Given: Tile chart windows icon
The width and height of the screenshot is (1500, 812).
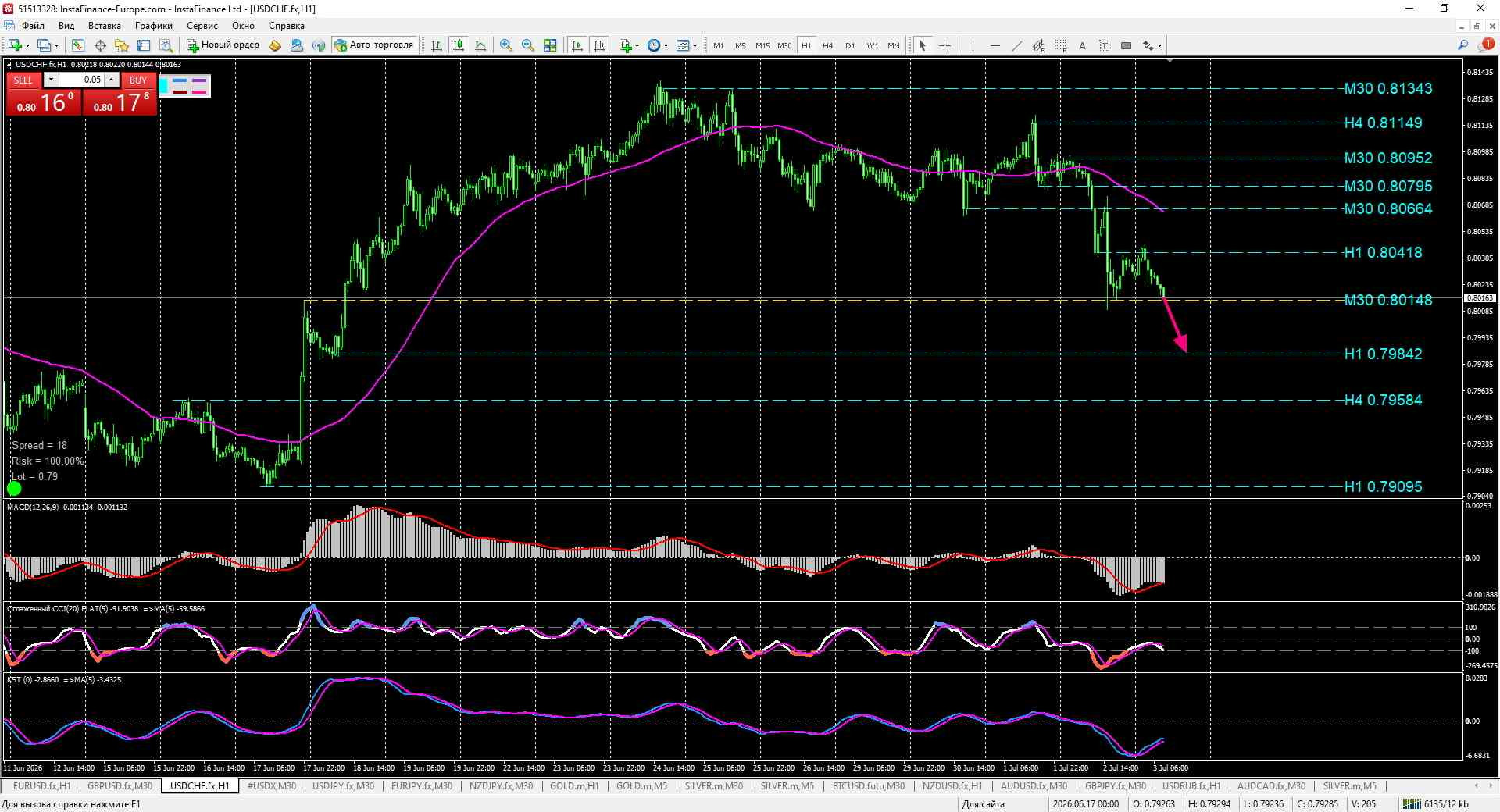Looking at the screenshot, I should tap(550, 45).
